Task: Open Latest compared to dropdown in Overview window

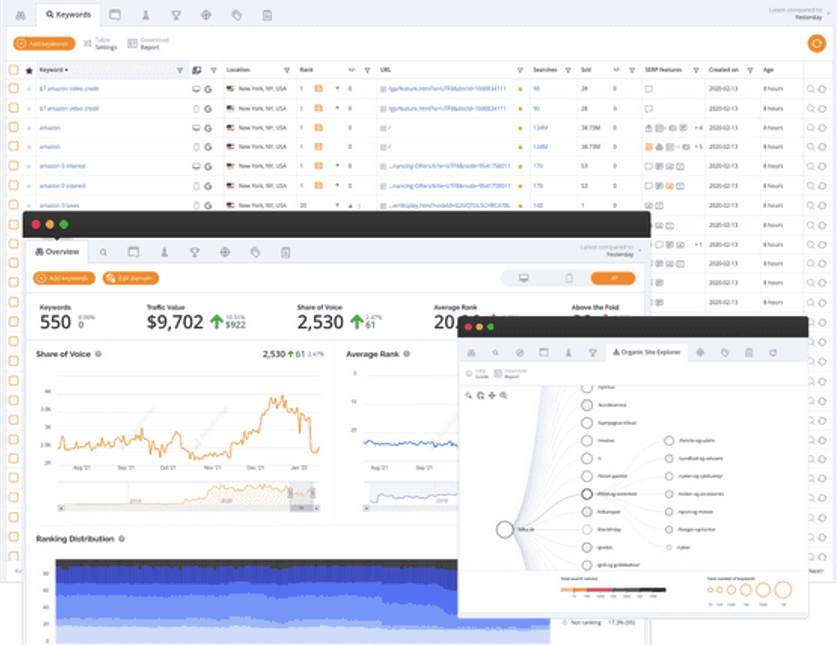Action: [610, 250]
